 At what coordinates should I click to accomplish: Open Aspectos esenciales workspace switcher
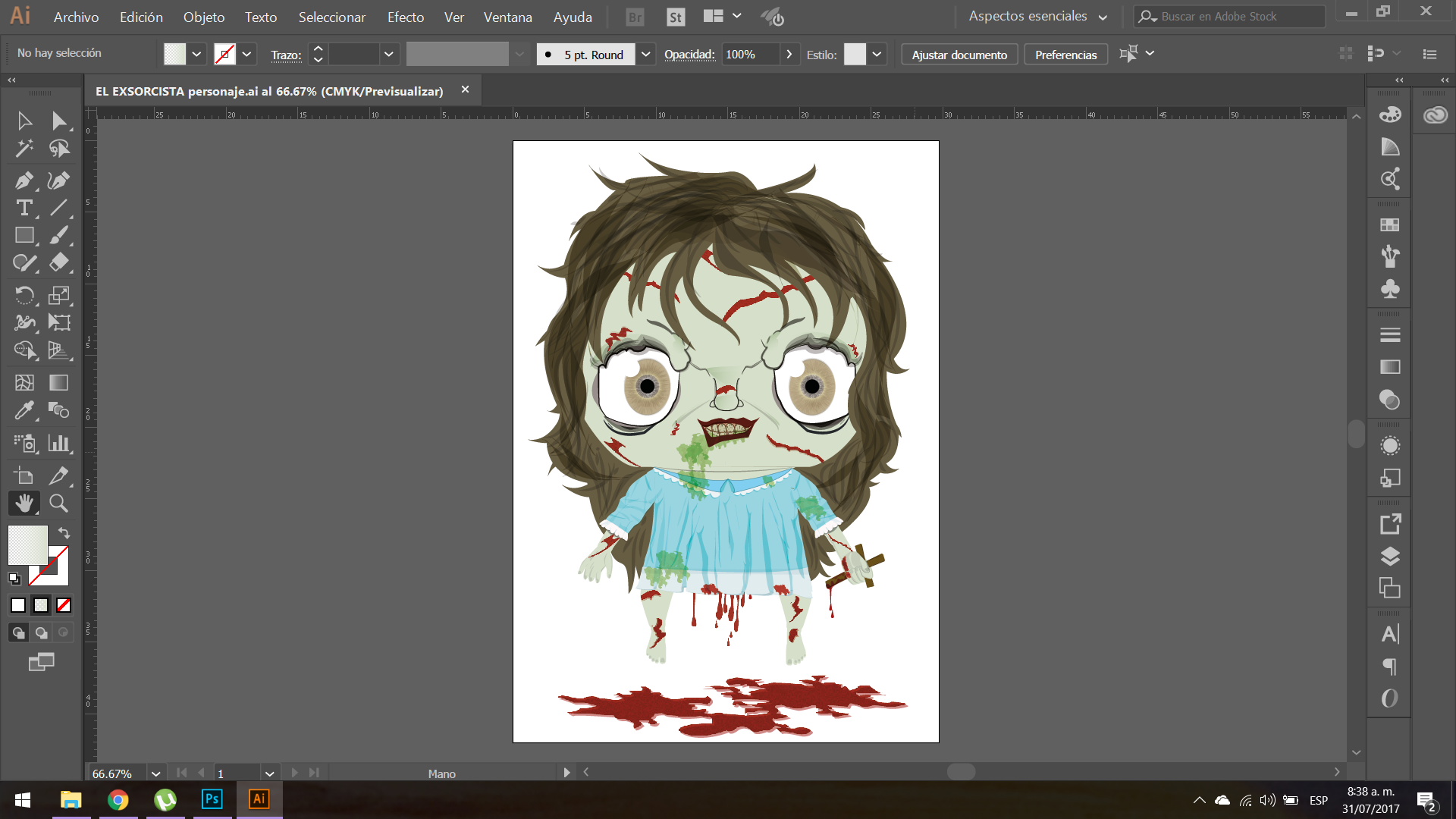click(x=1037, y=16)
